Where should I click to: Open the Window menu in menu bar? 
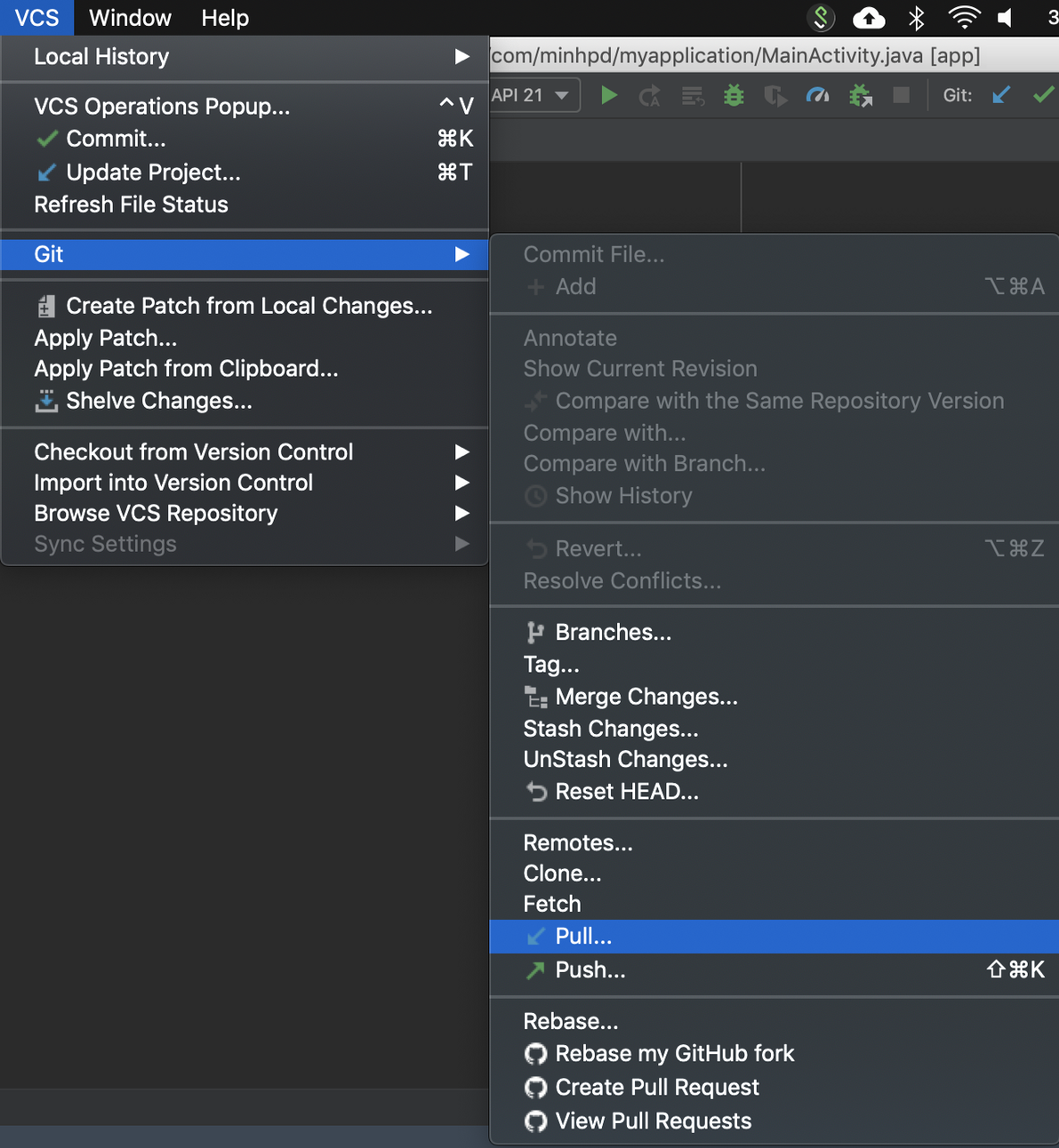point(130,18)
